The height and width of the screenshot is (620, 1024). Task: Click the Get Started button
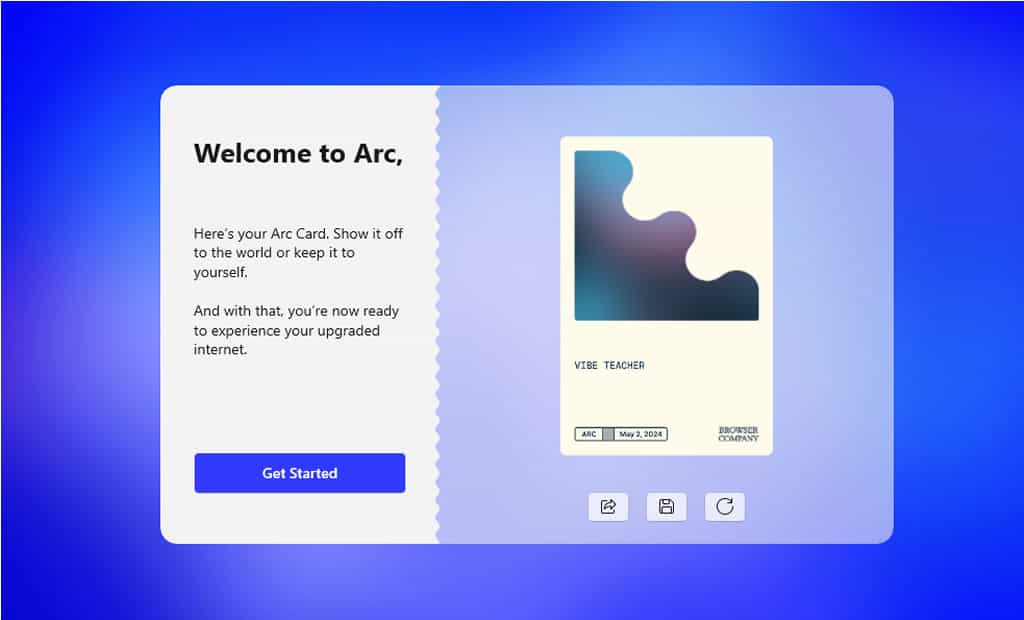300,473
